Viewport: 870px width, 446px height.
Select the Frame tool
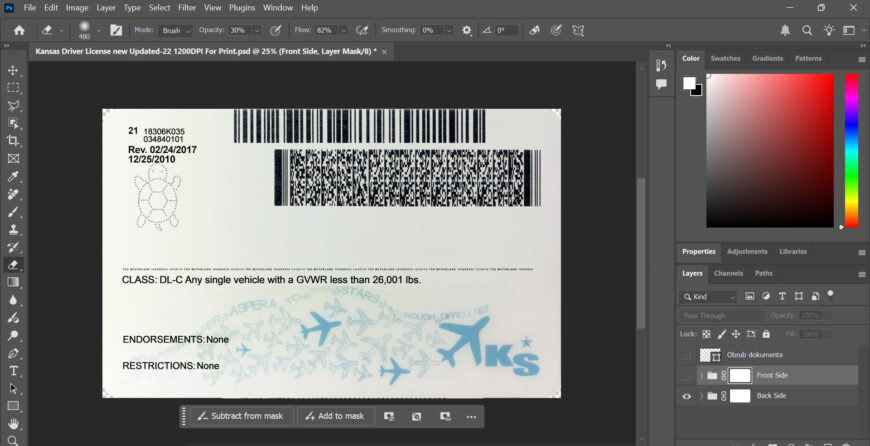pos(13,159)
